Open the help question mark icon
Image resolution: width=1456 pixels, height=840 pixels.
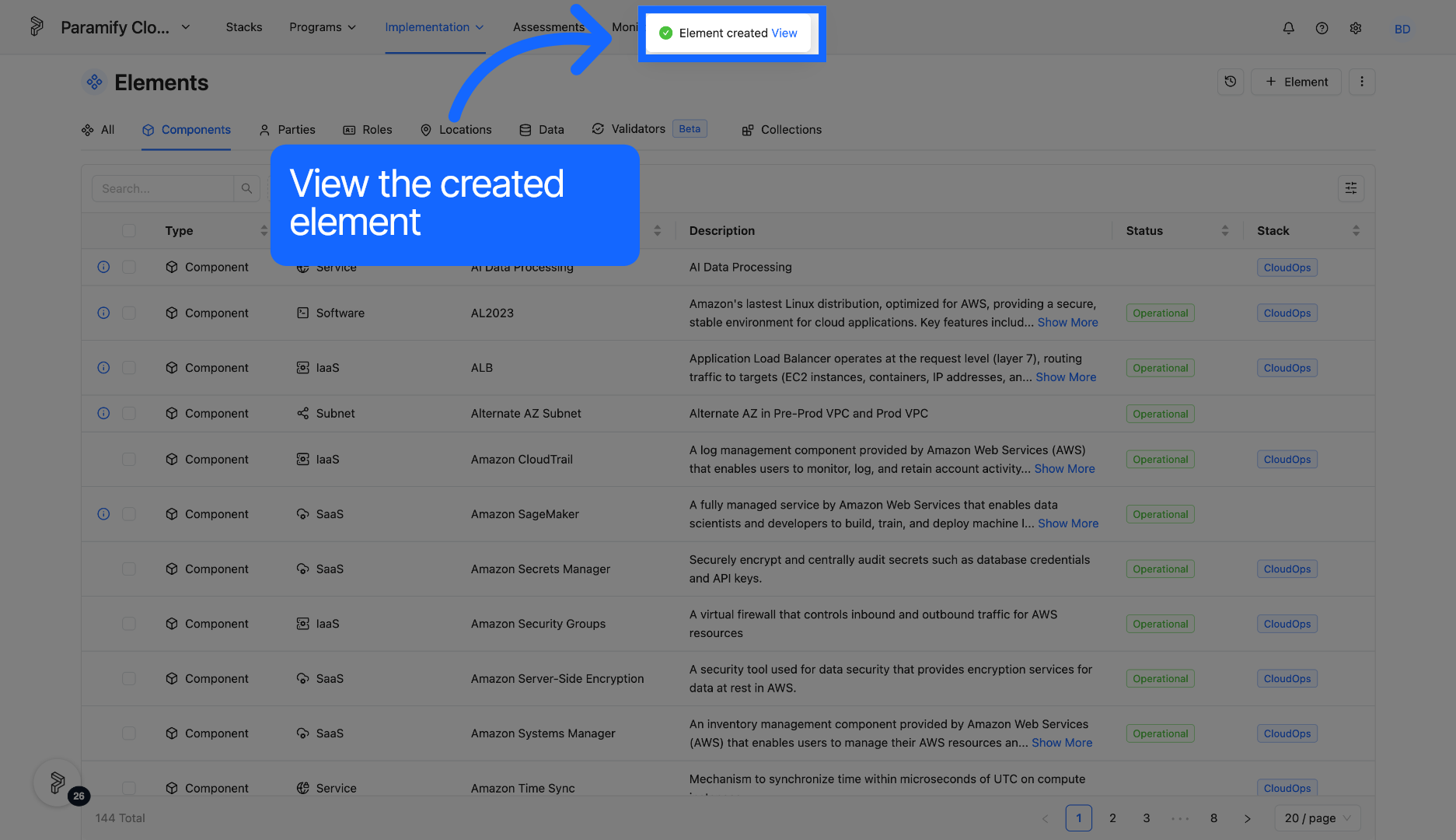[x=1322, y=28]
